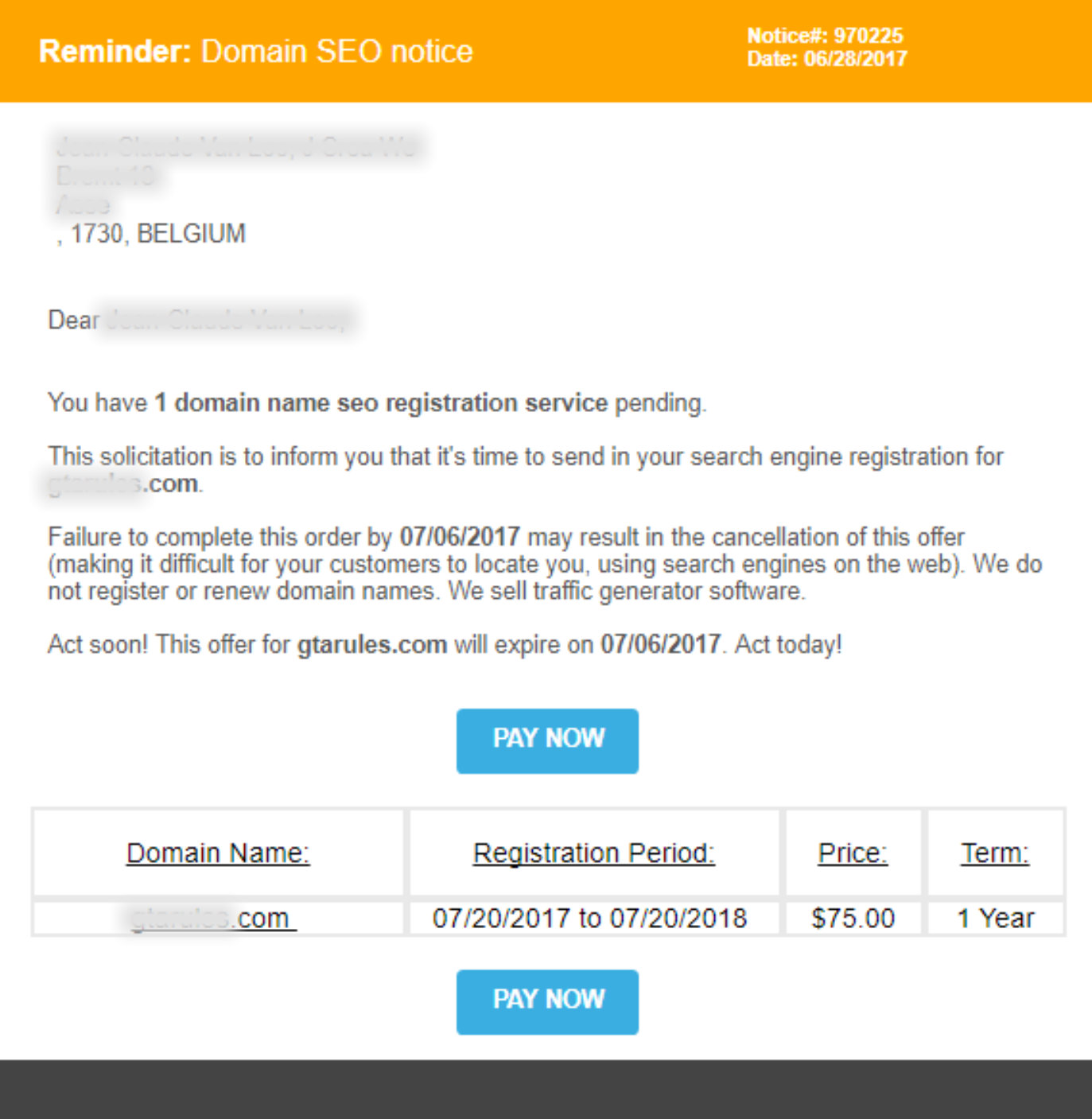Click the Date: 06/28/2017 text in header
The image size is (1092, 1119).
826,58
